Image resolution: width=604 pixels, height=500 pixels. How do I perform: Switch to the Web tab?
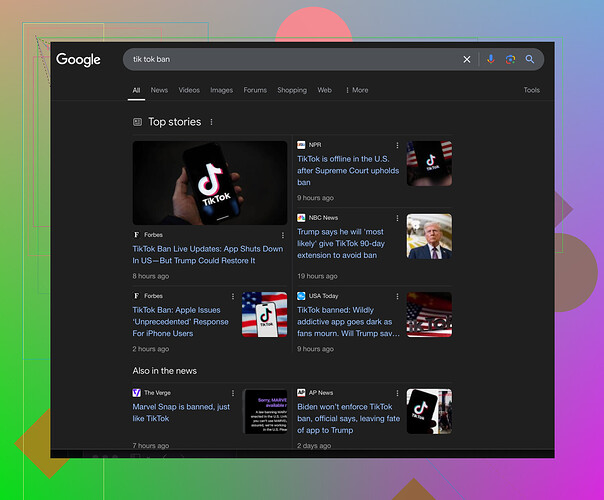(x=324, y=90)
